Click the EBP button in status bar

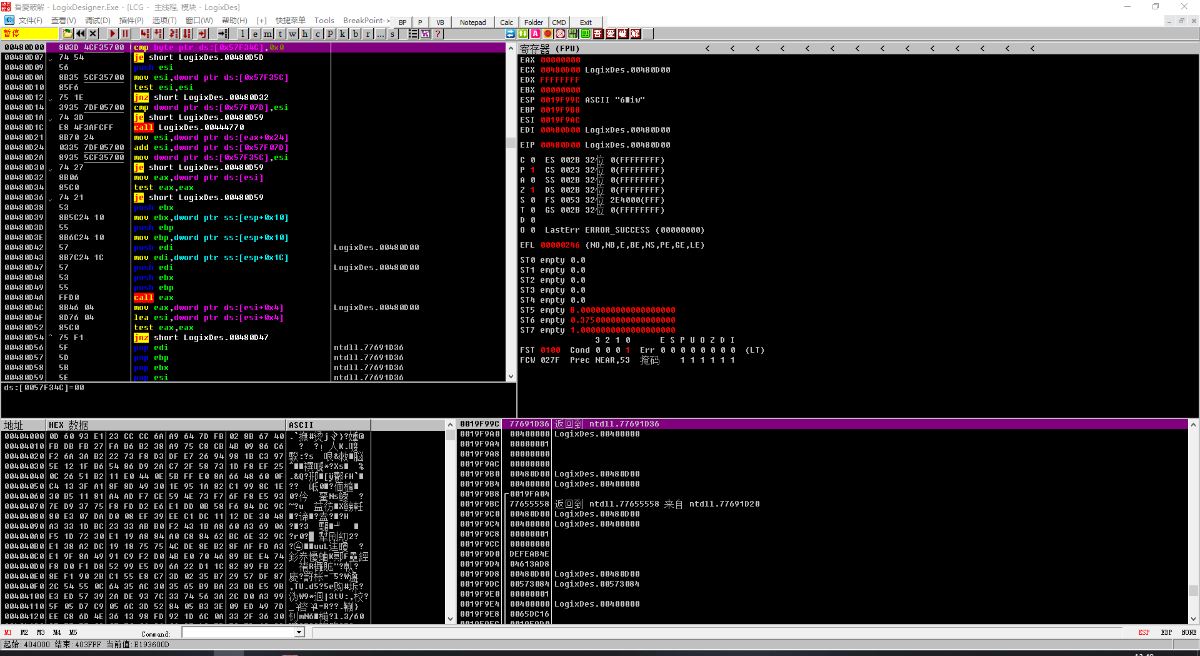pyautogui.click(x=1166, y=632)
